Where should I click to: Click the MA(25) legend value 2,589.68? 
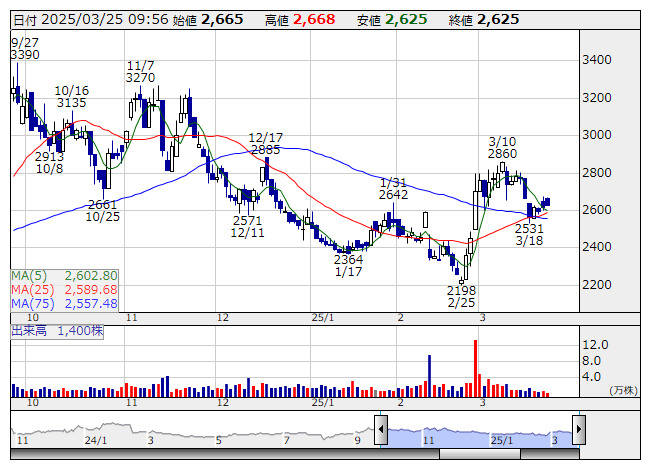click(x=91, y=290)
